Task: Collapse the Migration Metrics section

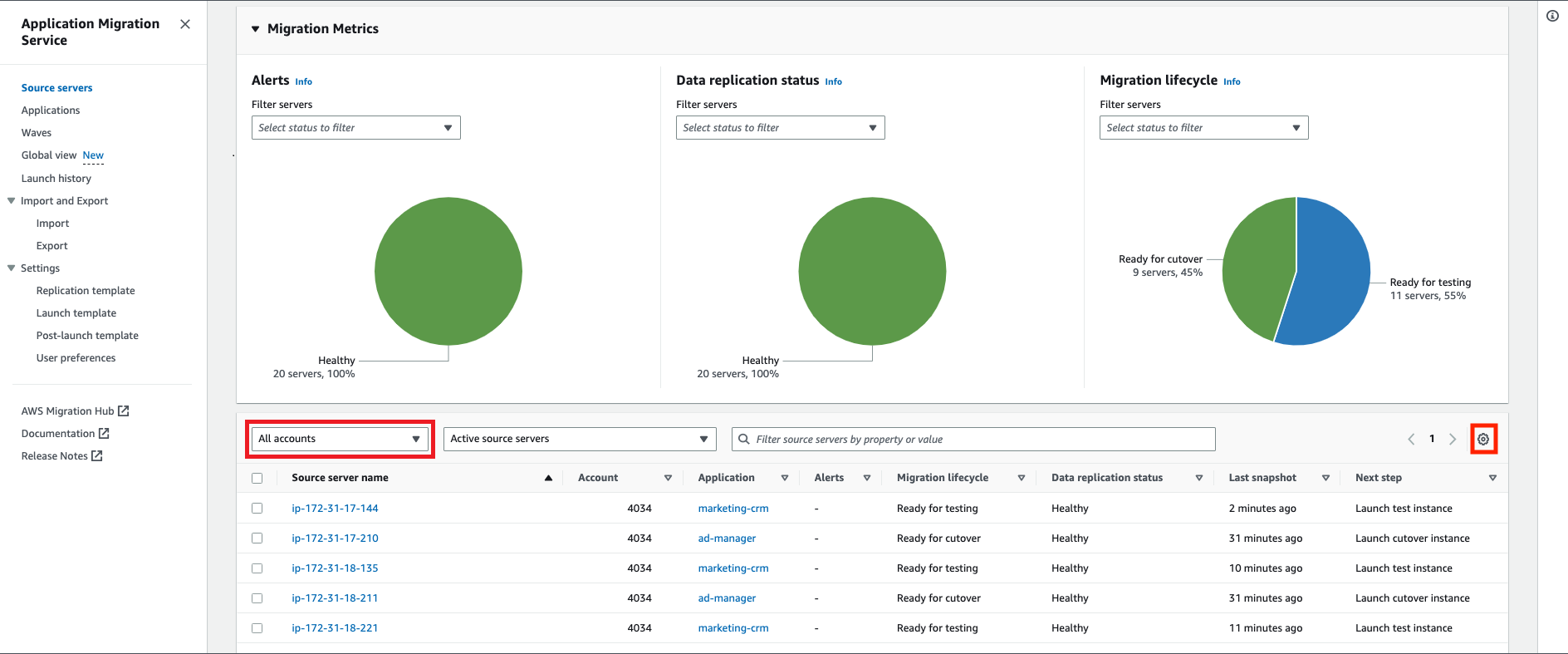Action: tap(256, 29)
